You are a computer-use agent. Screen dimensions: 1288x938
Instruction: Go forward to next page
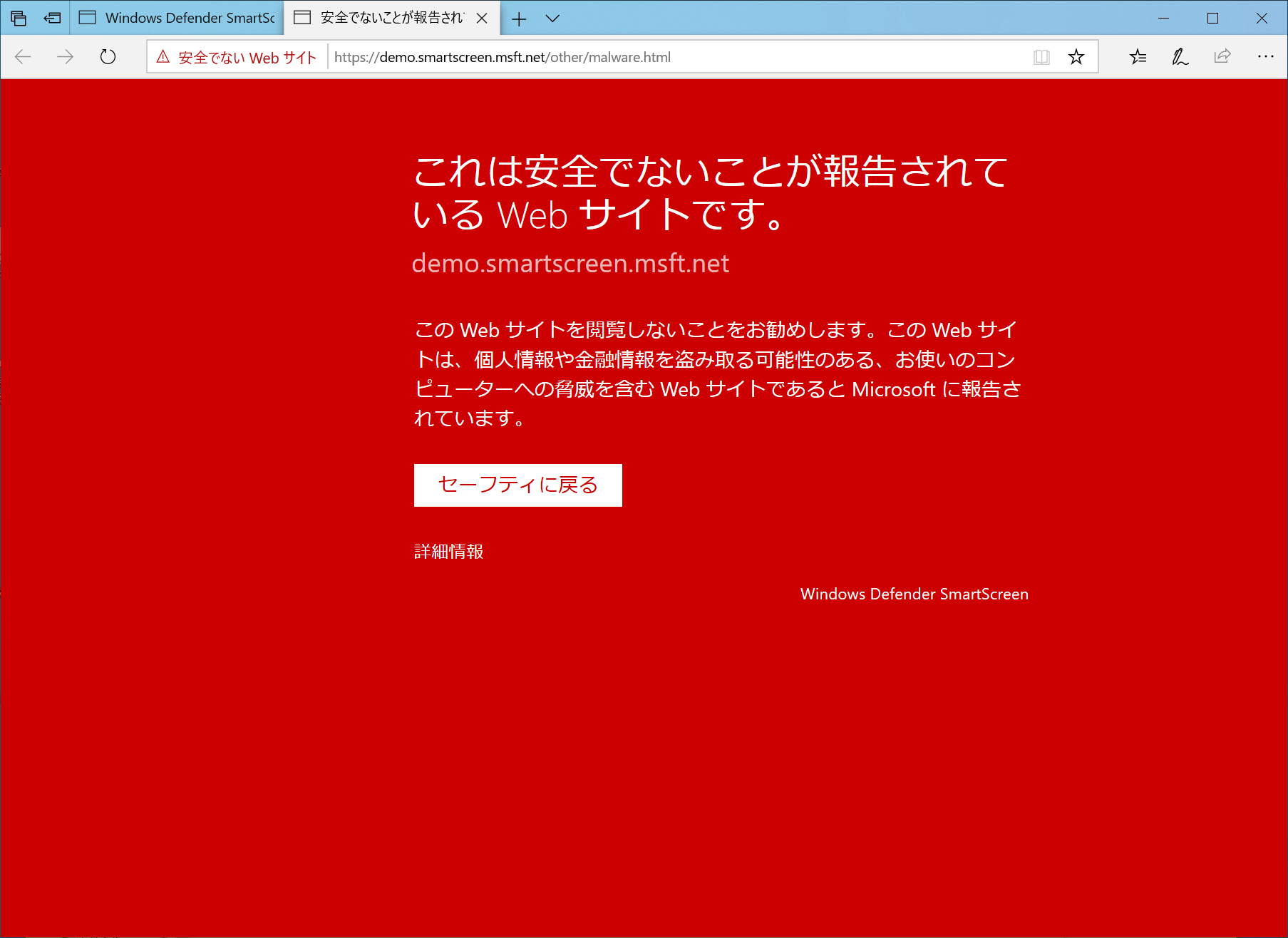coord(65,57)
